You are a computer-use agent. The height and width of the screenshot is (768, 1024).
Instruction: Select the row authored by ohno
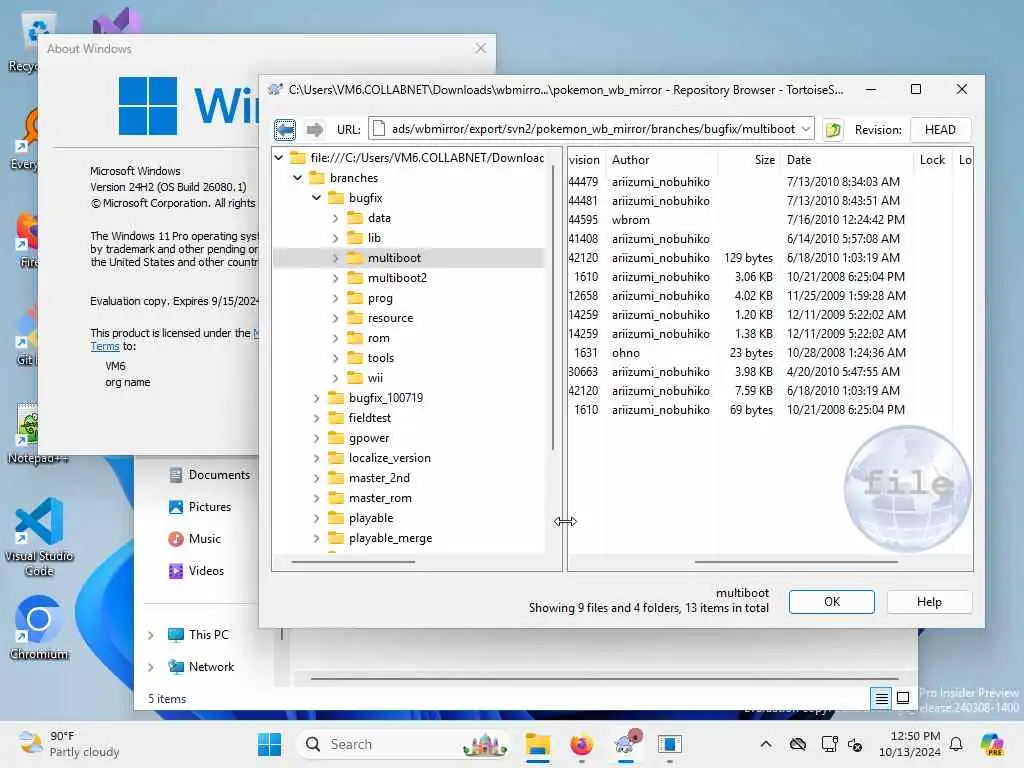pyautogui.click(x=769, y=353)
